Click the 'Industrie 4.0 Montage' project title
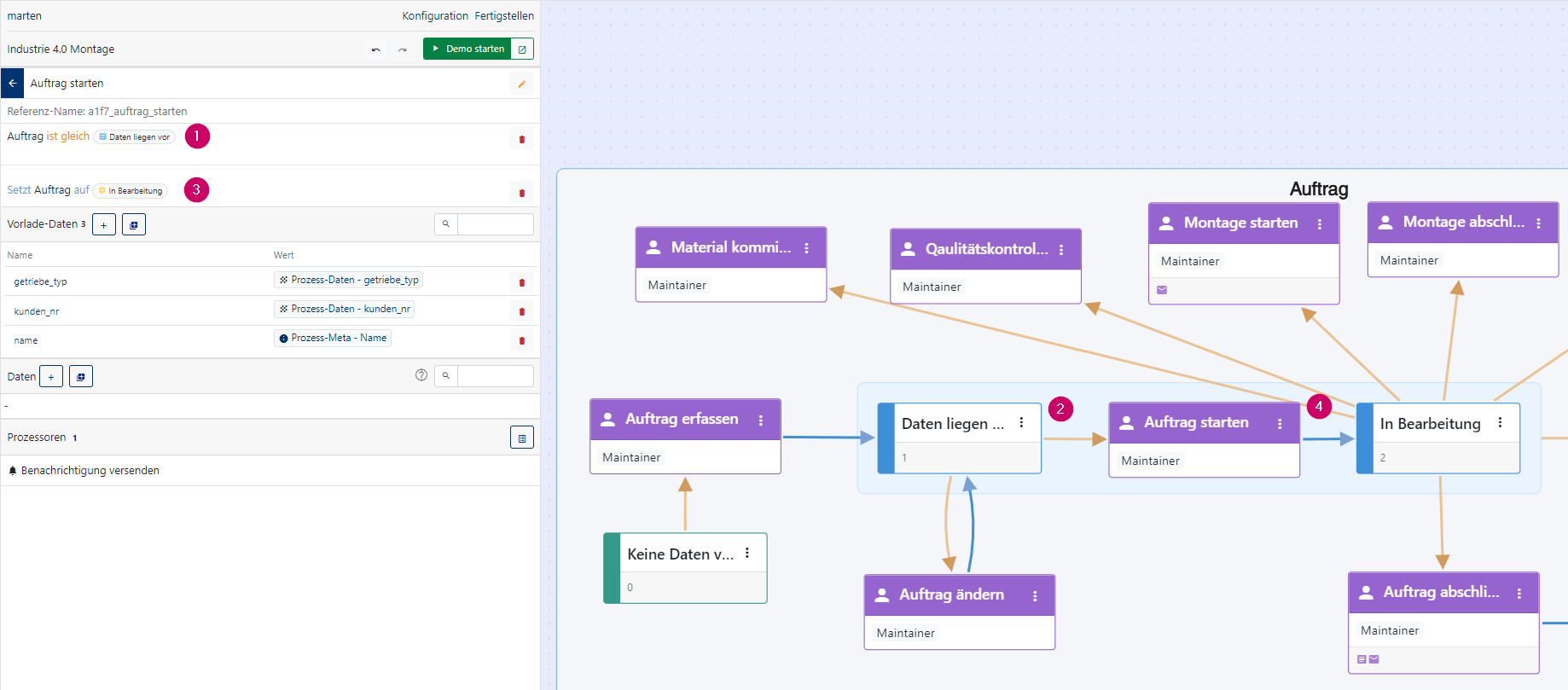 [61, 49]
